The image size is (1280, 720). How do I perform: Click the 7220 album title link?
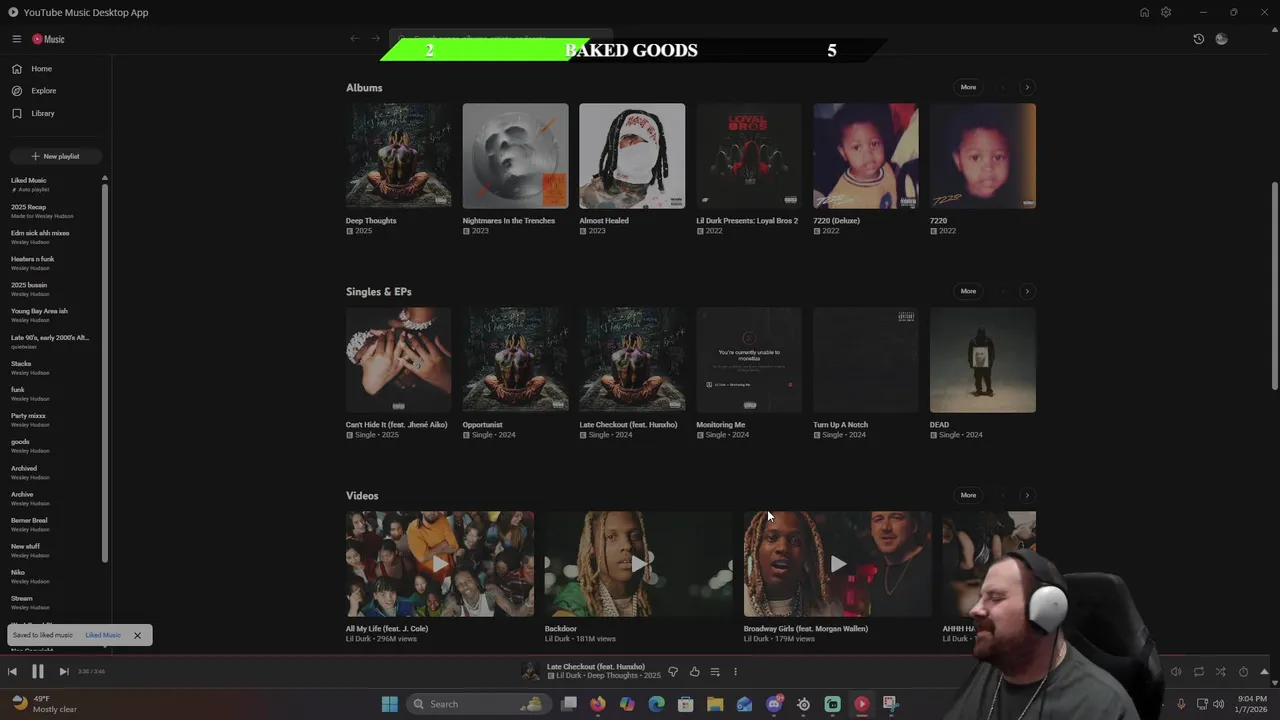[938, 221]
